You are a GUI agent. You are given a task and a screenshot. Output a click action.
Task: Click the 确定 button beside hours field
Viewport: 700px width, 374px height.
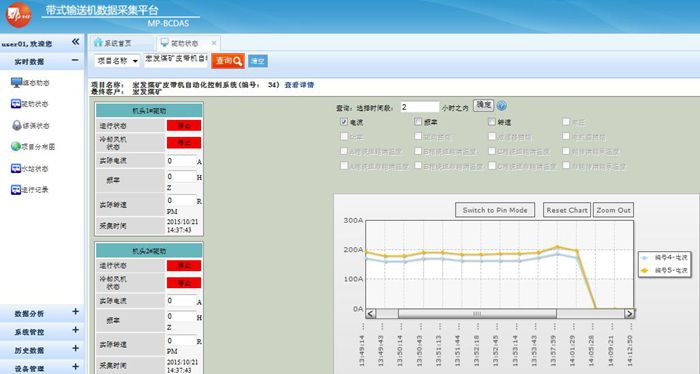point(483,105)
